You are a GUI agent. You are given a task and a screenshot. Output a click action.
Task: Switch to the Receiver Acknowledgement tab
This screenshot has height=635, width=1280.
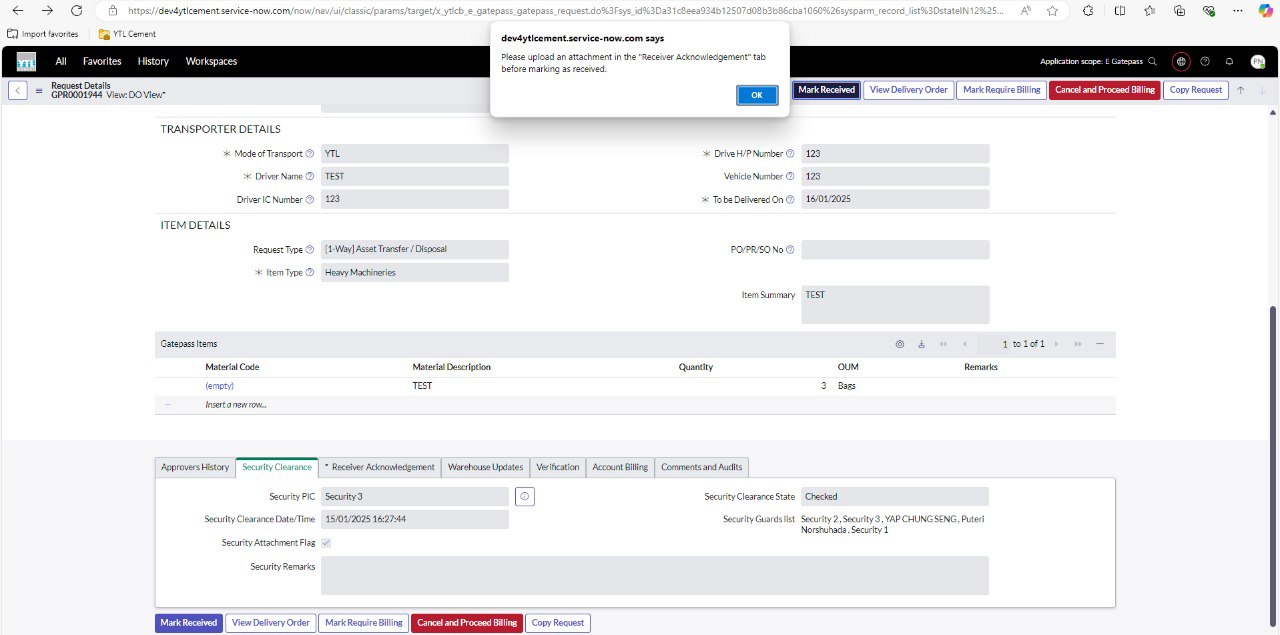379,467
